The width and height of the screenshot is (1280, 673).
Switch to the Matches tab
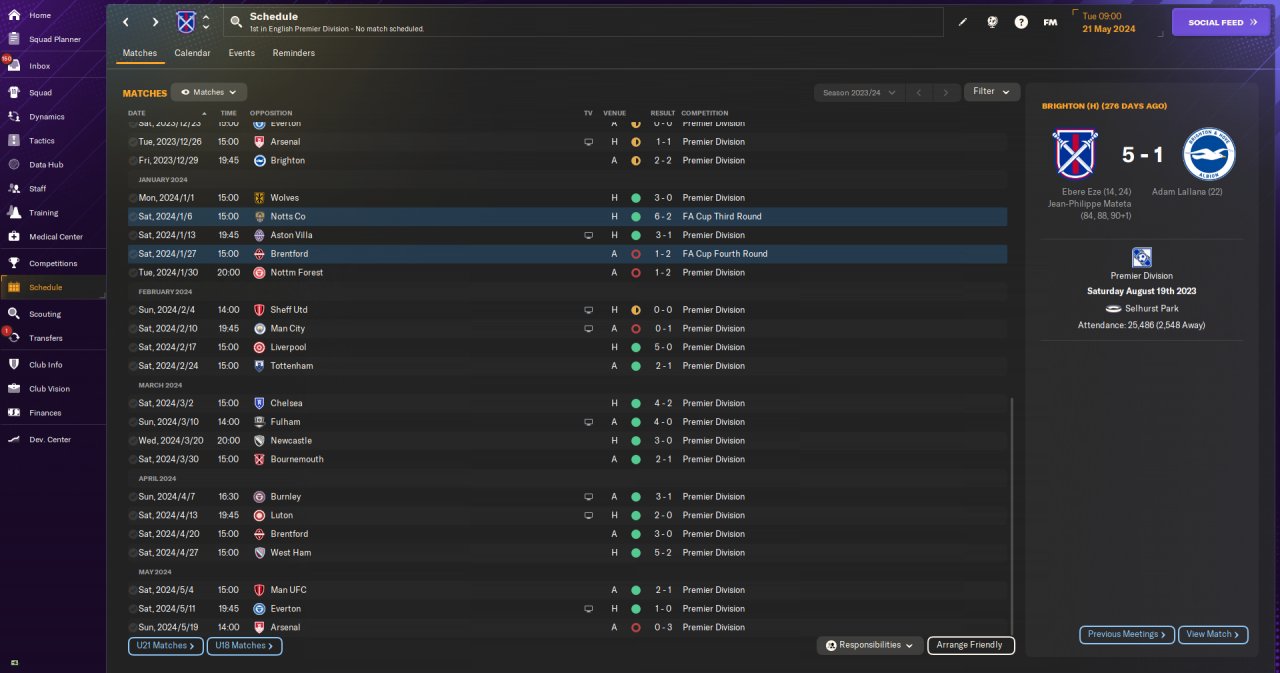point(140,53)
